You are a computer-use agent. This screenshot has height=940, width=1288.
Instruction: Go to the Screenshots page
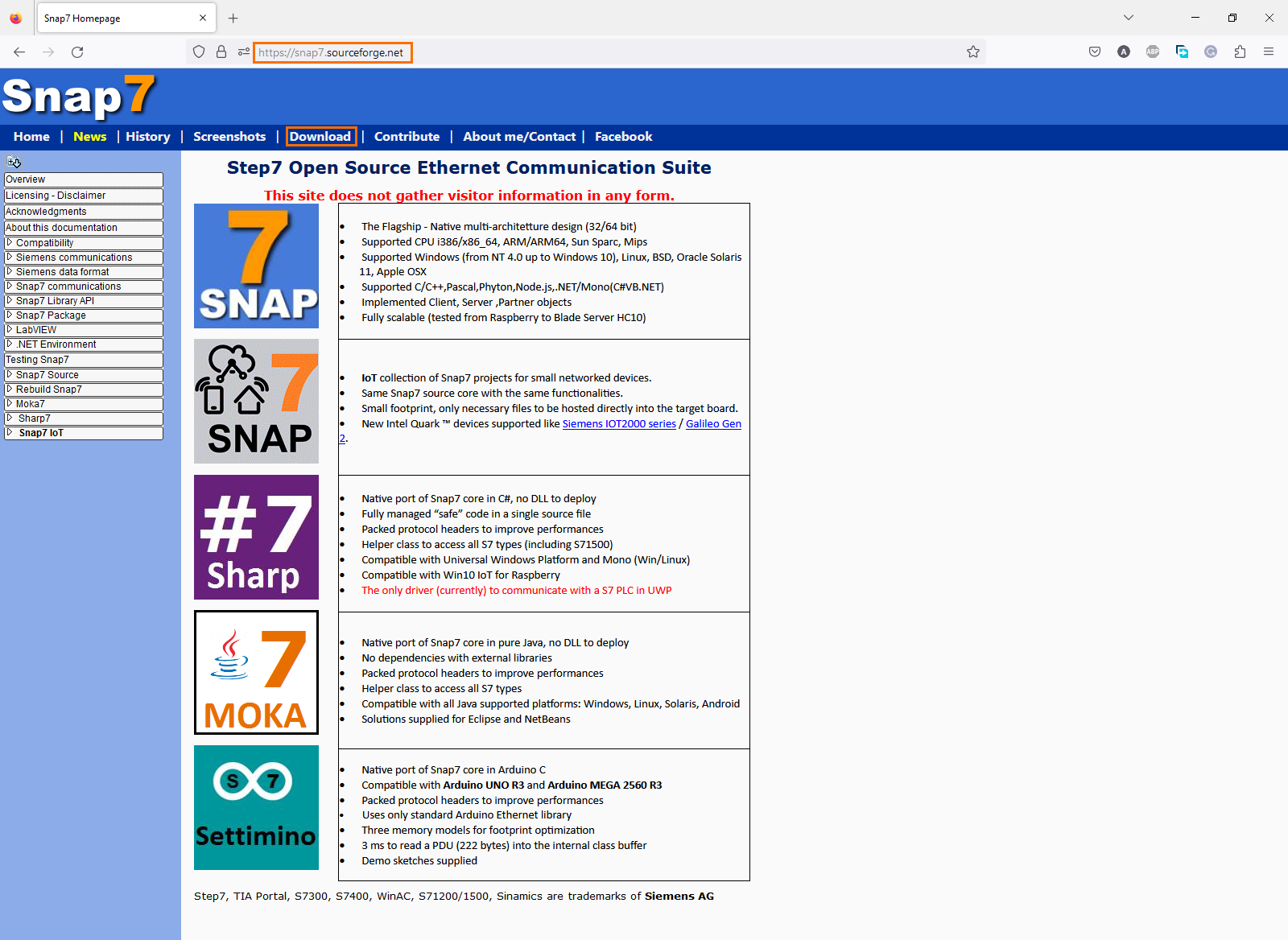click(x=229, y=137)
